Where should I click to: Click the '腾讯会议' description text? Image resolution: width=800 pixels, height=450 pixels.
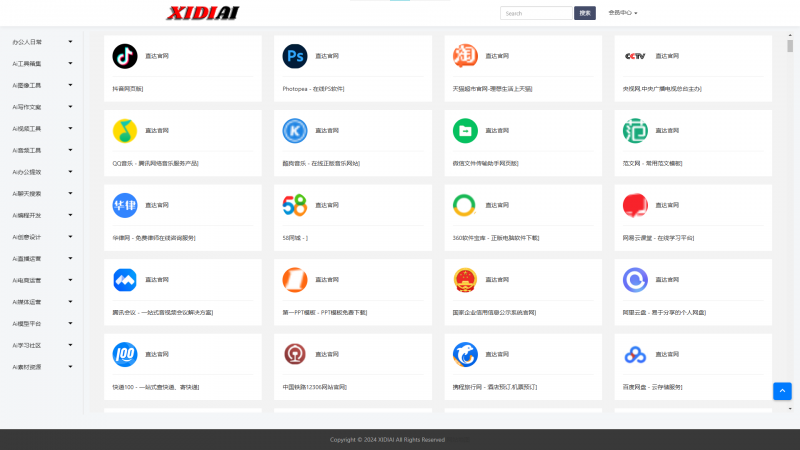[163, 312]
